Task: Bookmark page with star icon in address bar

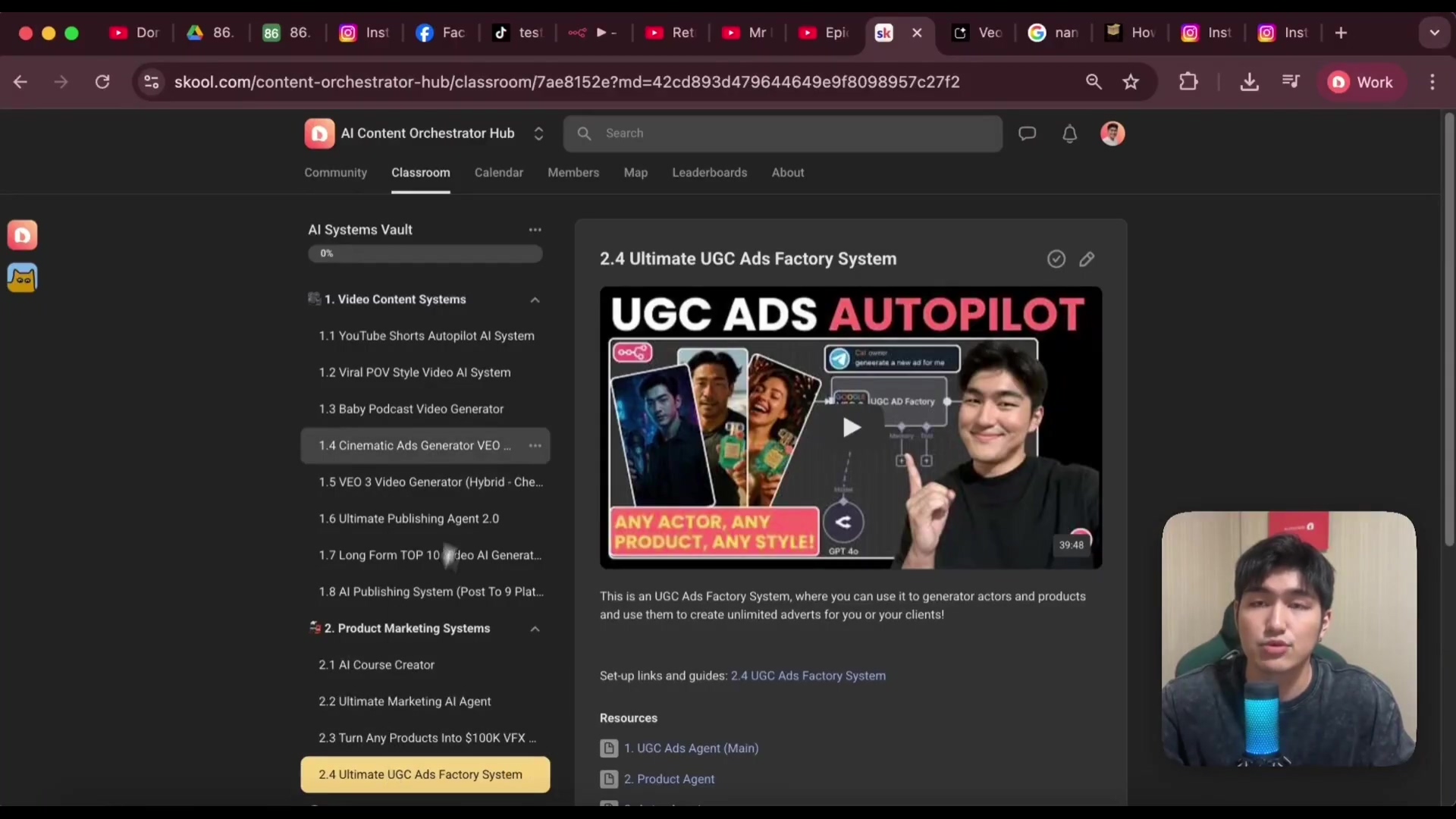Action: (1131, 82)
